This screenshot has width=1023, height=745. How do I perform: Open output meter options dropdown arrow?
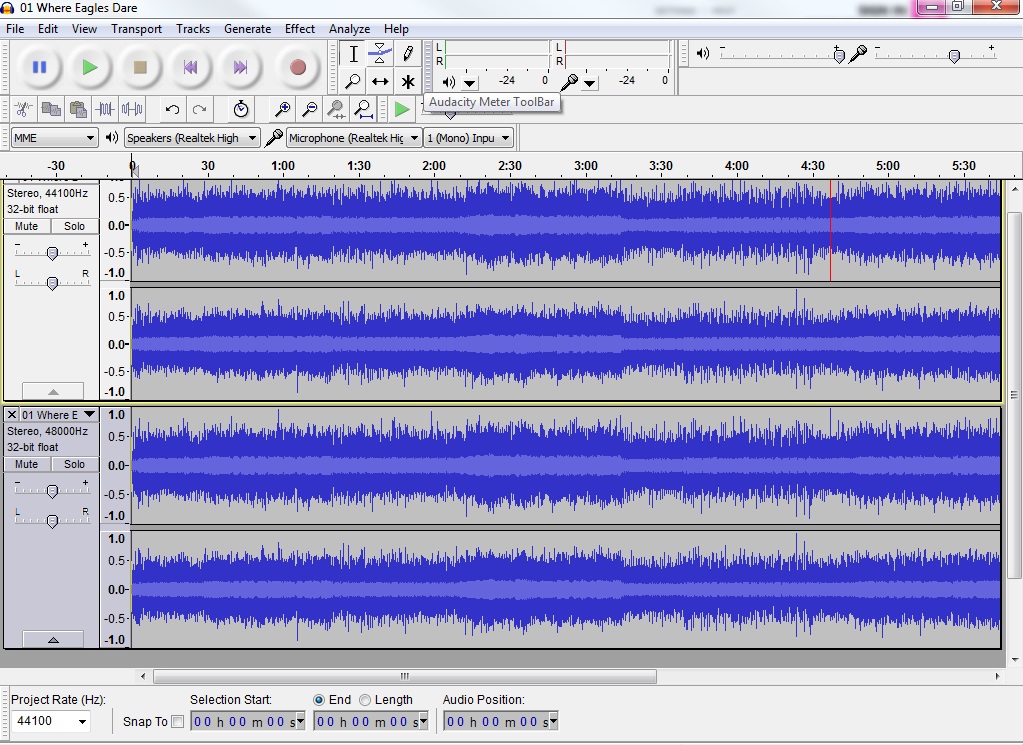pos(470,83)
